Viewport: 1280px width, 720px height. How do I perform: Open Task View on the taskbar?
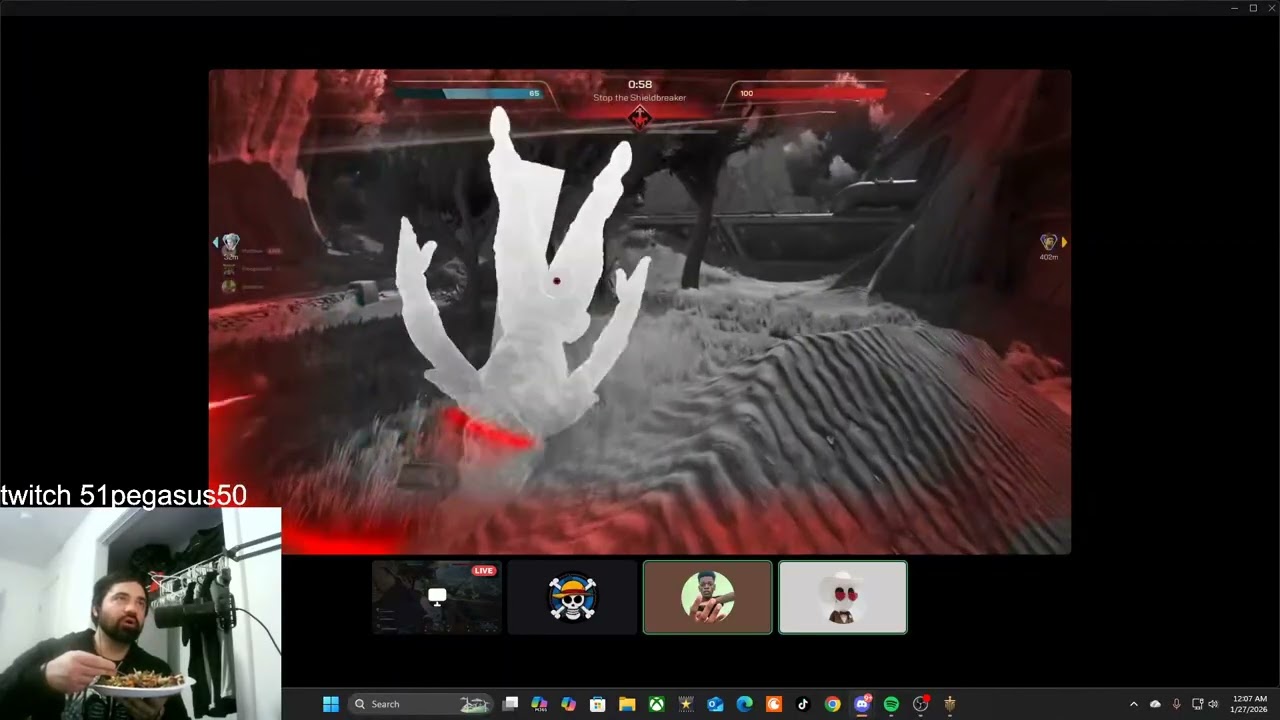pyautogui.click(x=511, y=704)
